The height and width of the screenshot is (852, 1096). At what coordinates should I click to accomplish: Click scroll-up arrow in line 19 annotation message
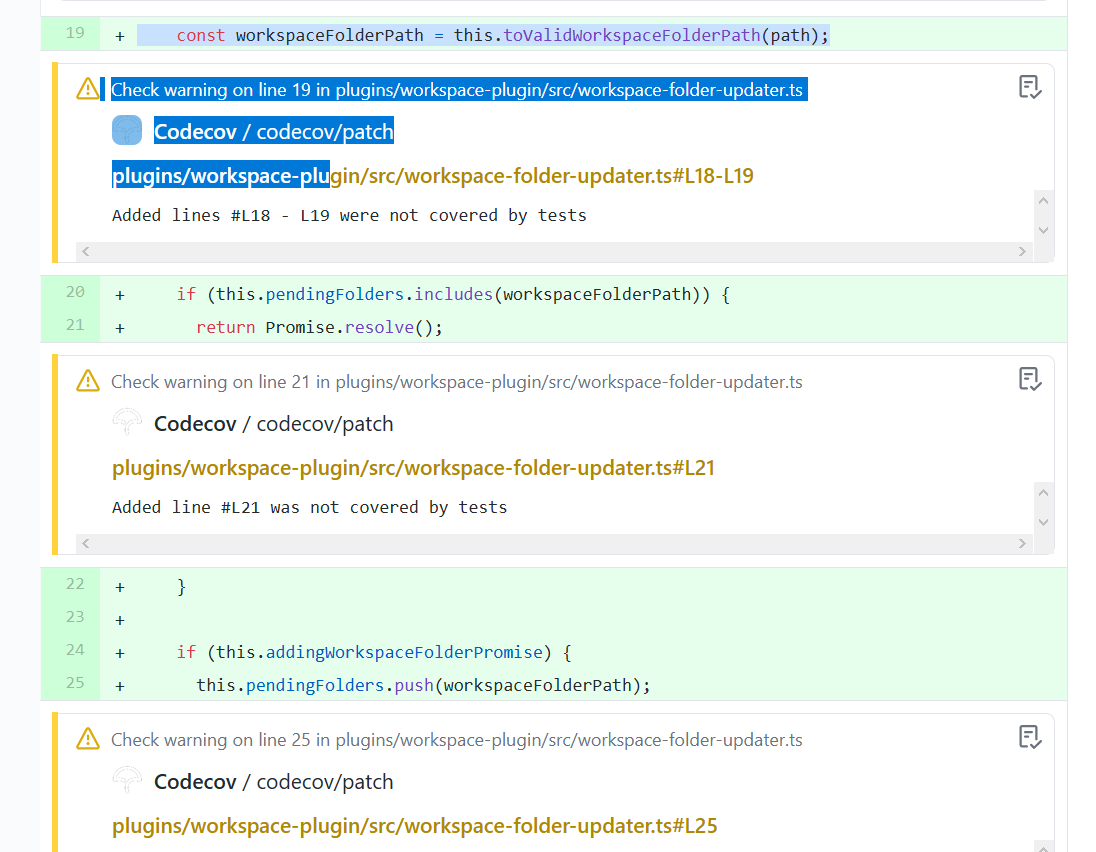tap(1044, 201)
